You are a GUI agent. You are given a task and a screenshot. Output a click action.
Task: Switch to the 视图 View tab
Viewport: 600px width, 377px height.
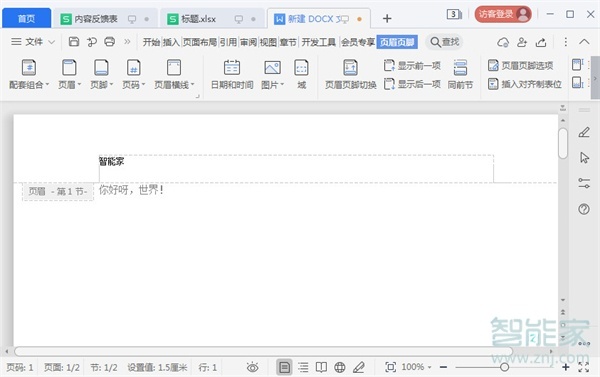click(268, 42)
